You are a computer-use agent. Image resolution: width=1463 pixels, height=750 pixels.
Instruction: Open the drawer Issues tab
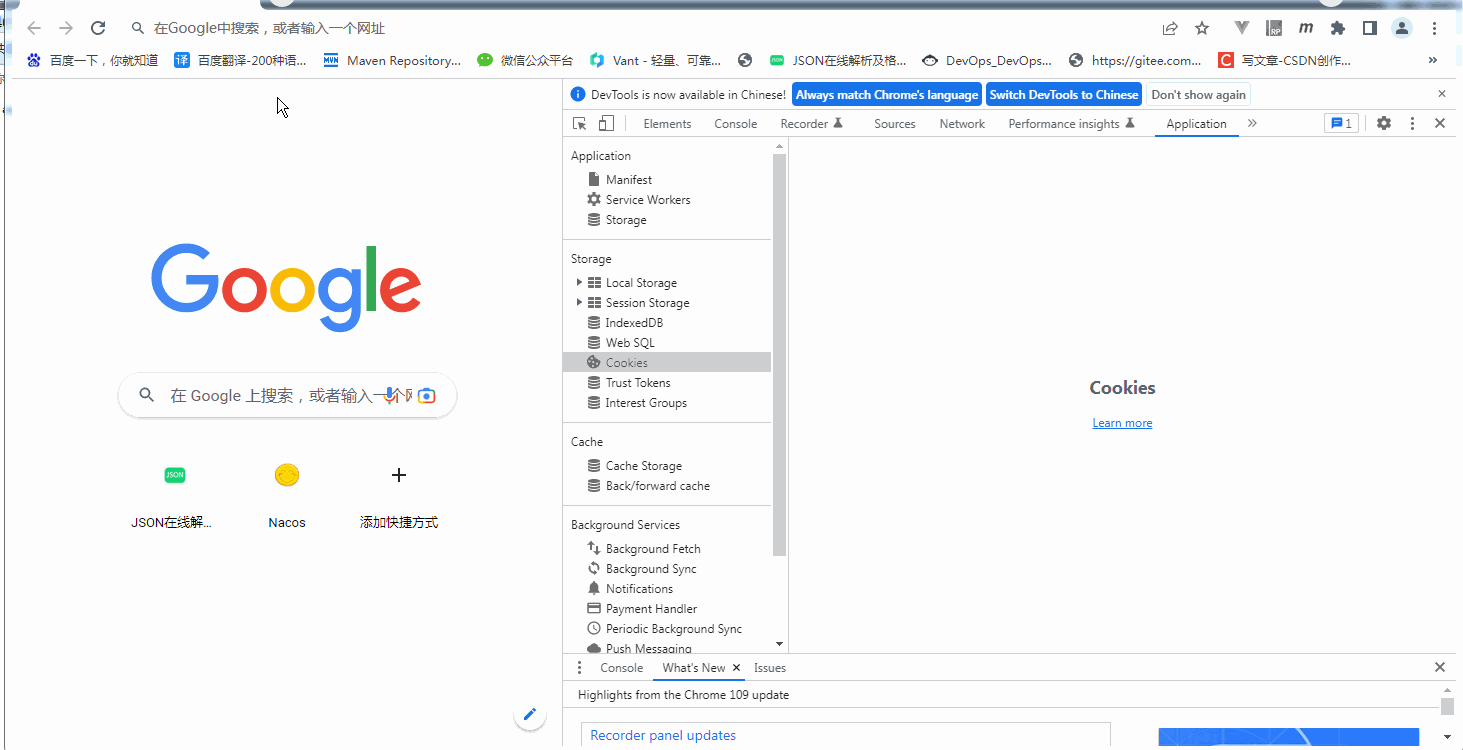tap(770, 668)
